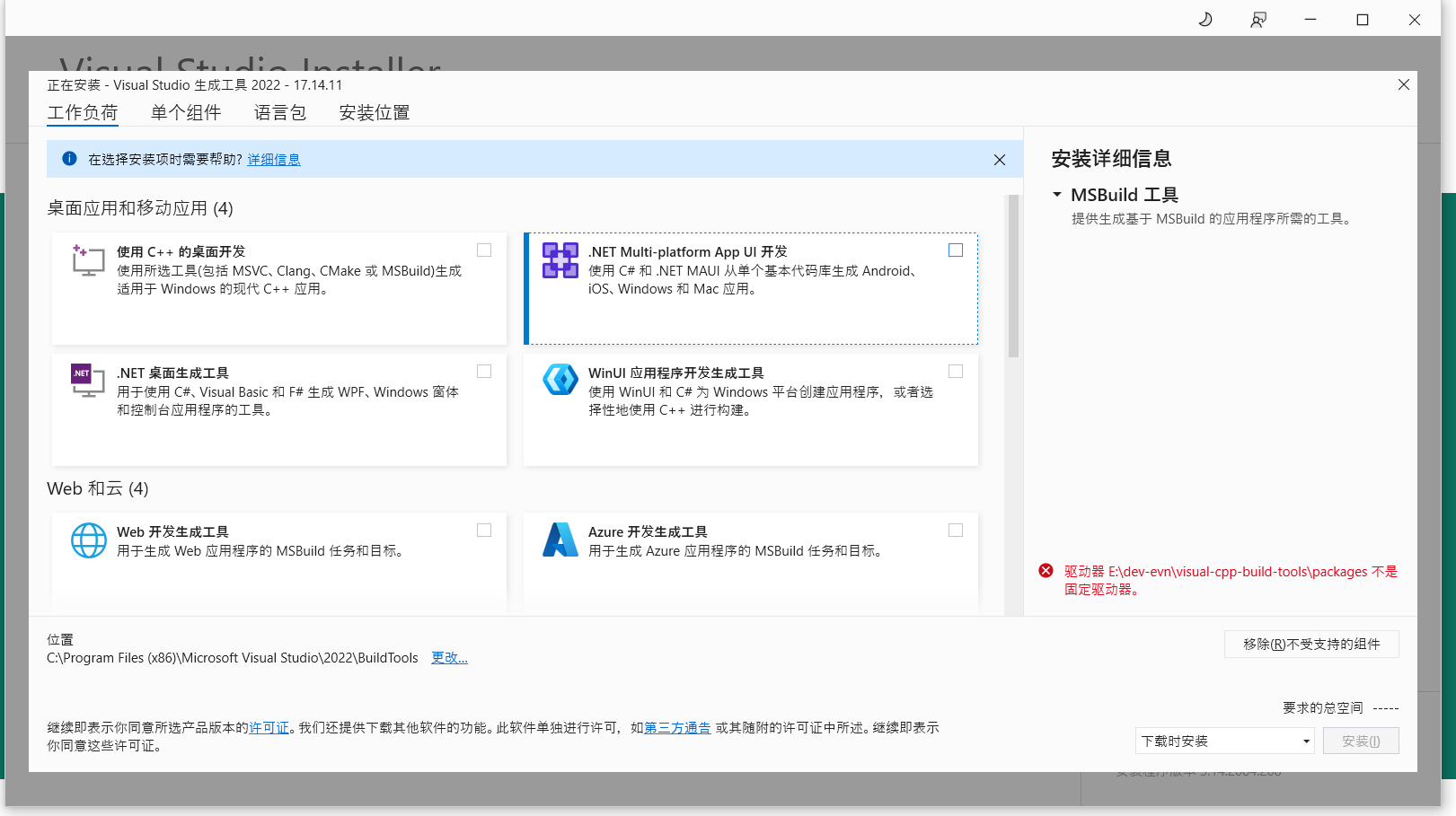
Task: Switch to the 工作负荷 tab
Action: point(83,113)
